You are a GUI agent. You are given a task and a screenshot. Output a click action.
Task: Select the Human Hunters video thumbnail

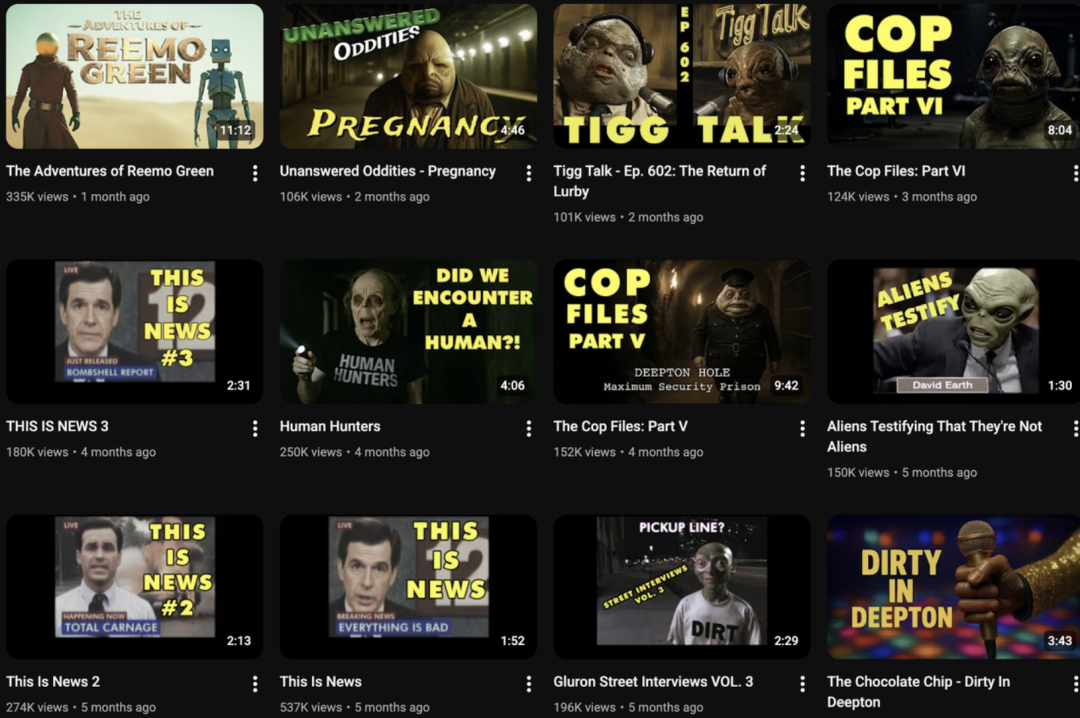(408, 332)
